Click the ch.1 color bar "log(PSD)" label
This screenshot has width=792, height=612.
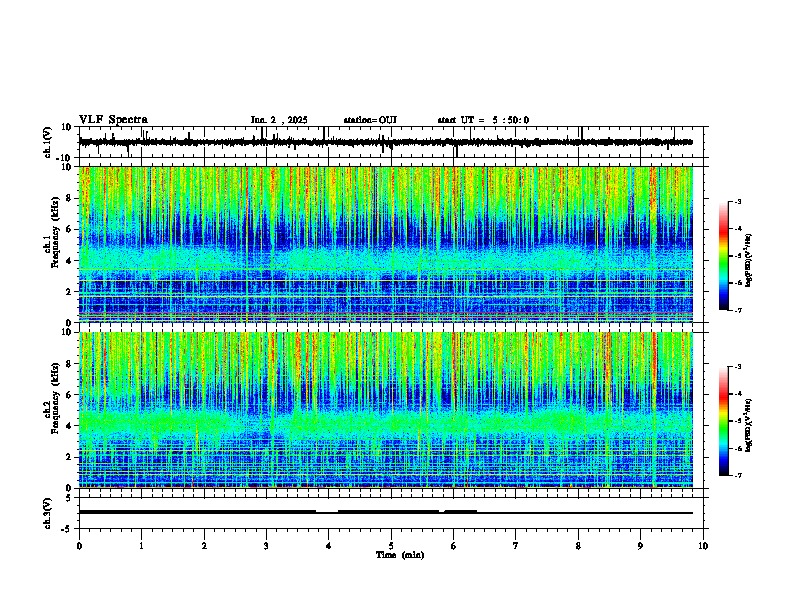748,261
